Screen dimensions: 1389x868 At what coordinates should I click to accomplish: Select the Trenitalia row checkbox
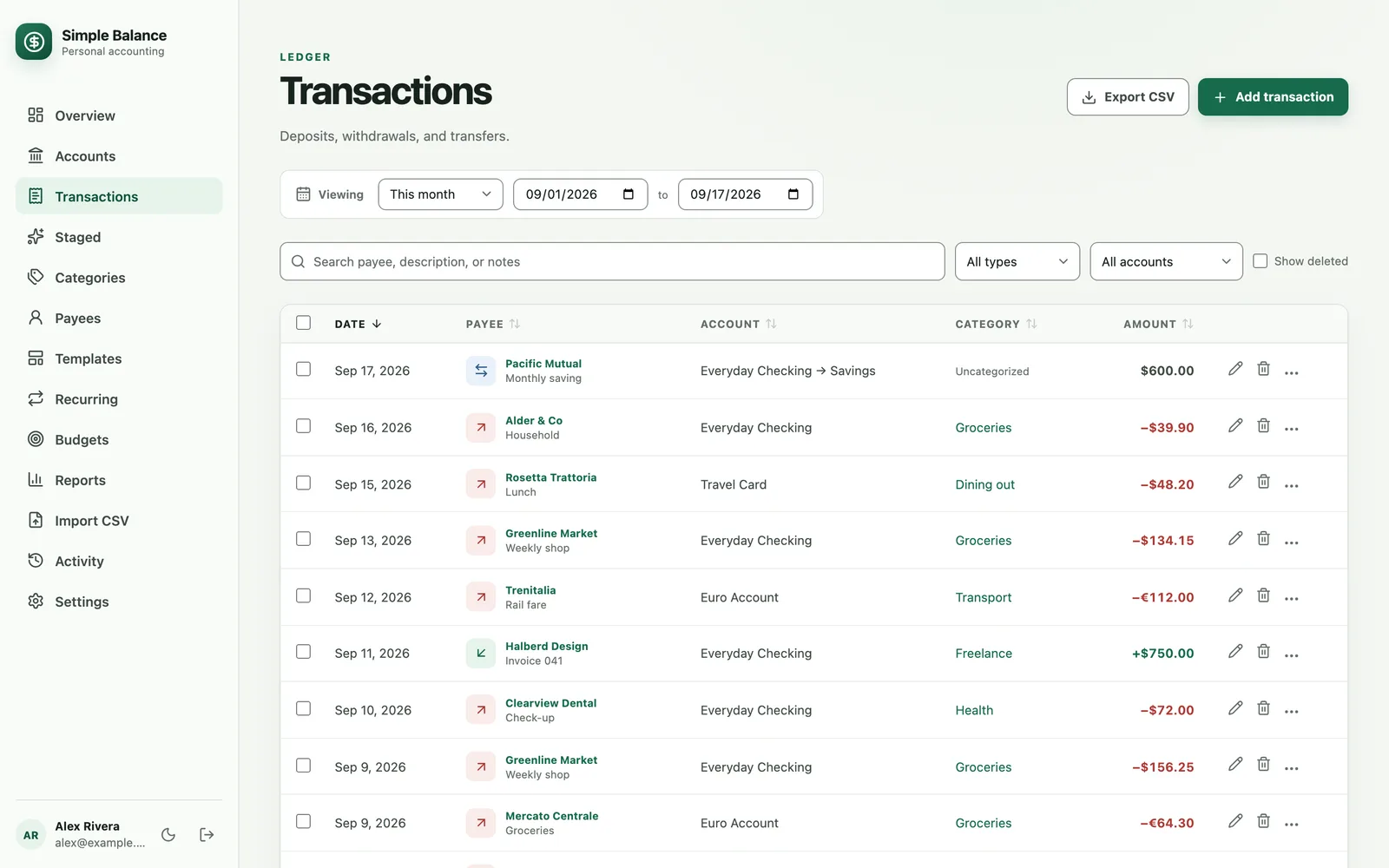(x=303, y=595)
